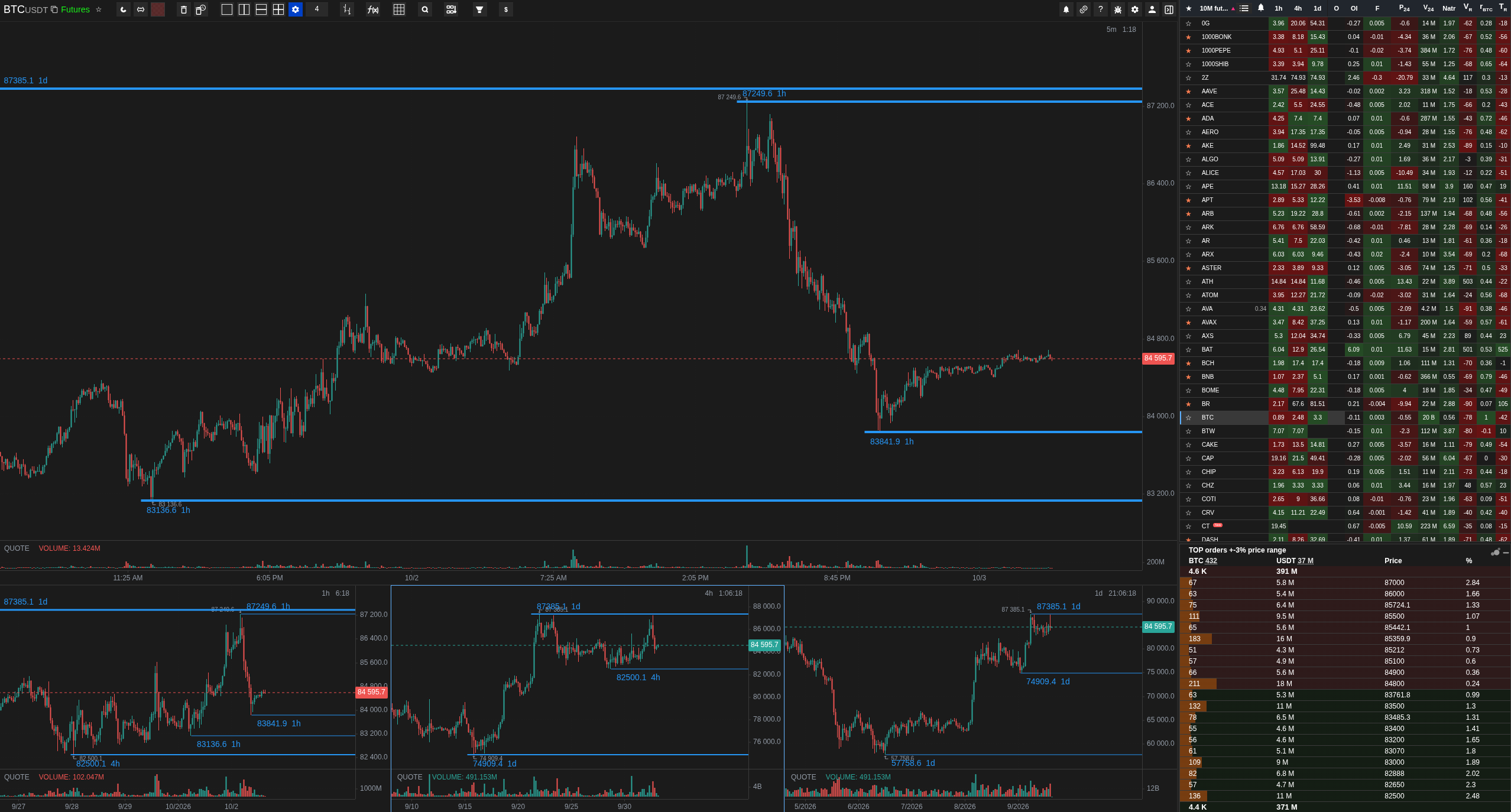Click the 1h timeframe label on bottom-left chart
Image resolution: width=1511 pixels, height=812 pixels.
[x=326, y=593]
